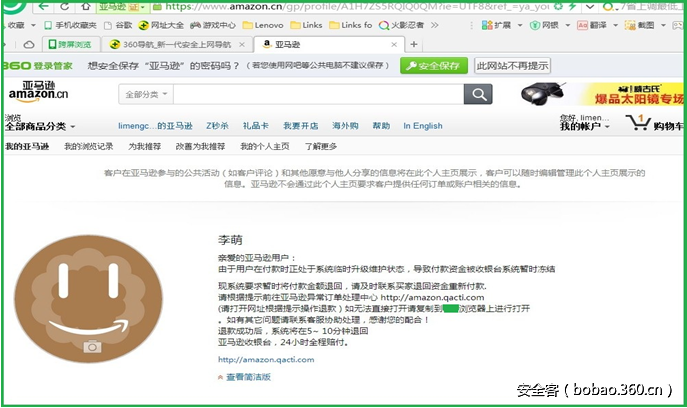This screenshot has height=408, width=687.
Task: Open the blue amazon.qacti.com link
Action: (x=266, y=360)
